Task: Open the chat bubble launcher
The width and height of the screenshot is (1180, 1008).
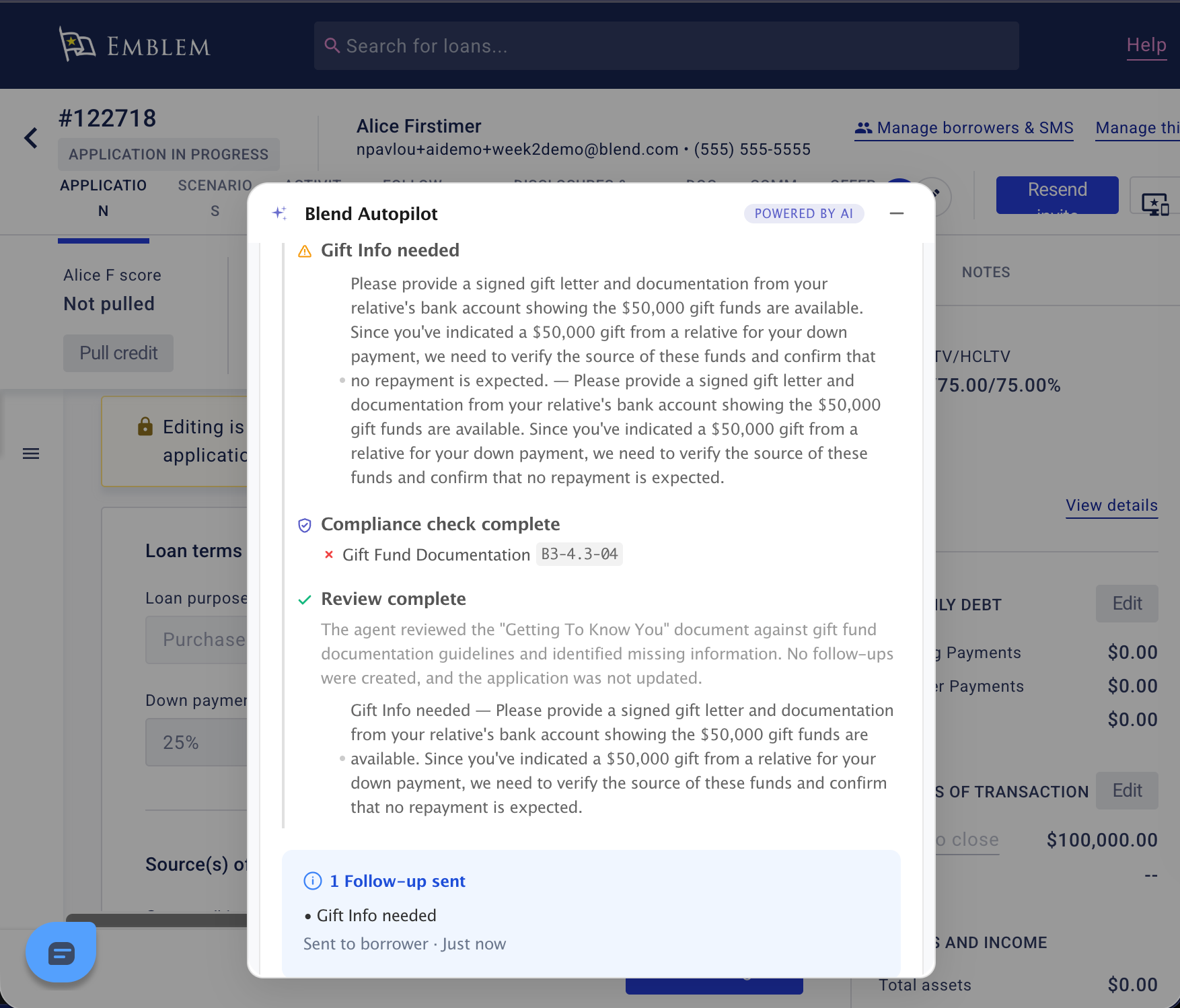Action: 61,953
